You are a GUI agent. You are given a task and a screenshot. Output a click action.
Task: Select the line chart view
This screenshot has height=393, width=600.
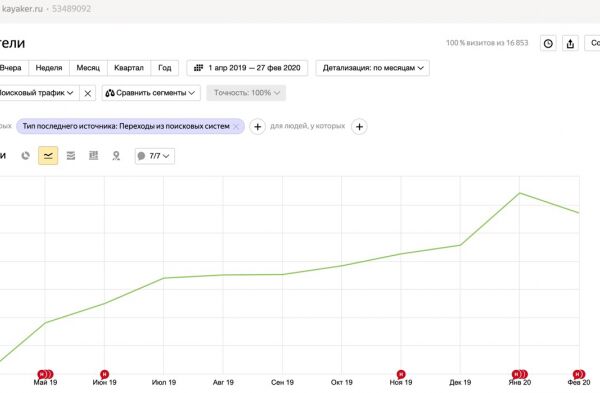48,156
